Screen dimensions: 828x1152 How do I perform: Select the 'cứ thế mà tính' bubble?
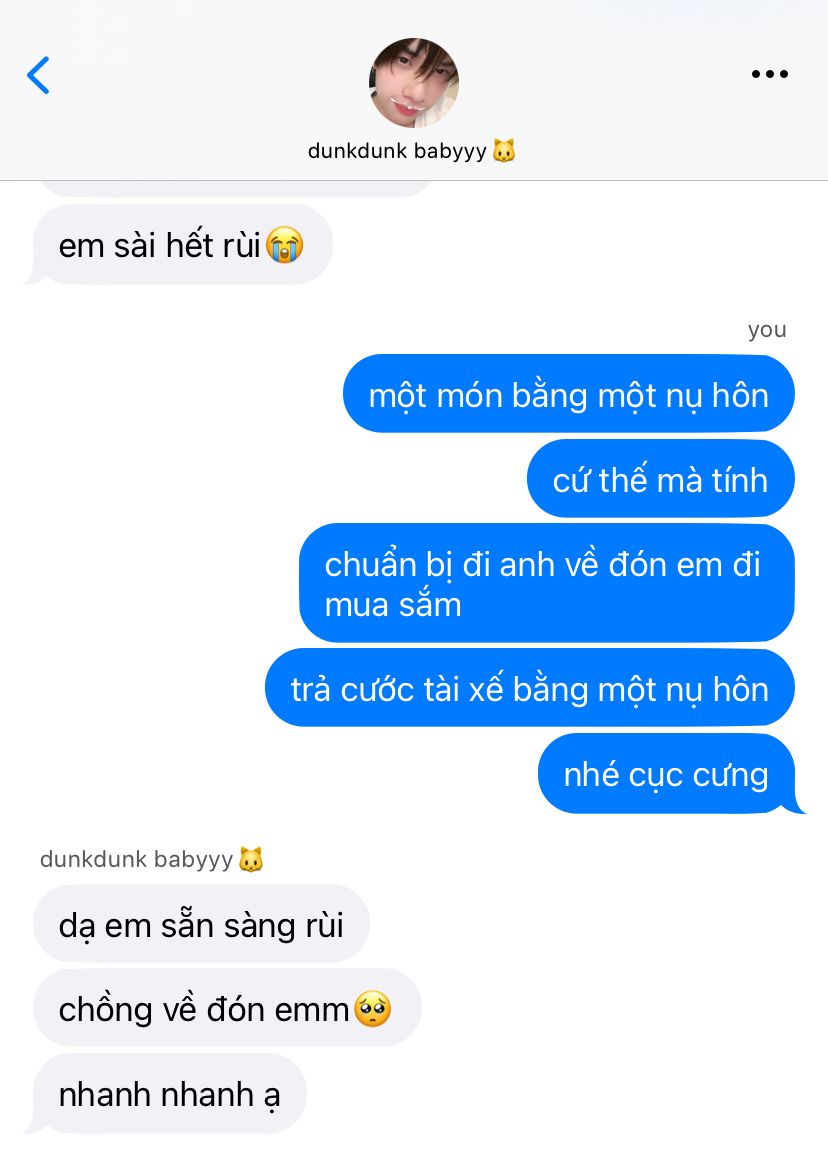point(660,479)
